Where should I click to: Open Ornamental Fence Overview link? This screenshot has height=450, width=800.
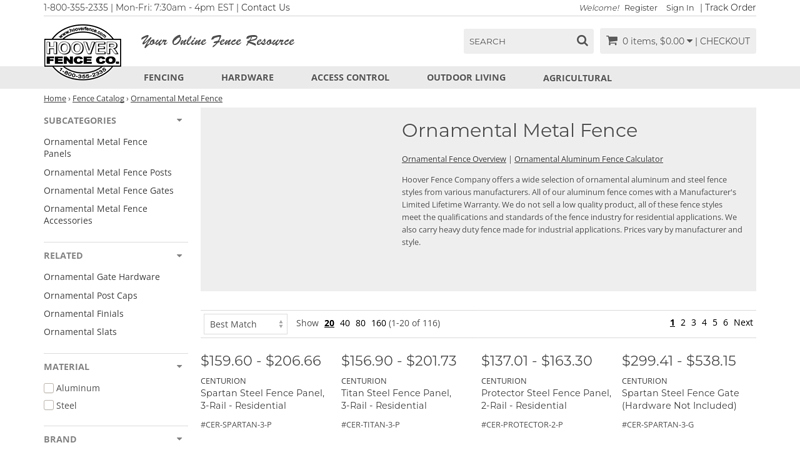coord(454,159)
